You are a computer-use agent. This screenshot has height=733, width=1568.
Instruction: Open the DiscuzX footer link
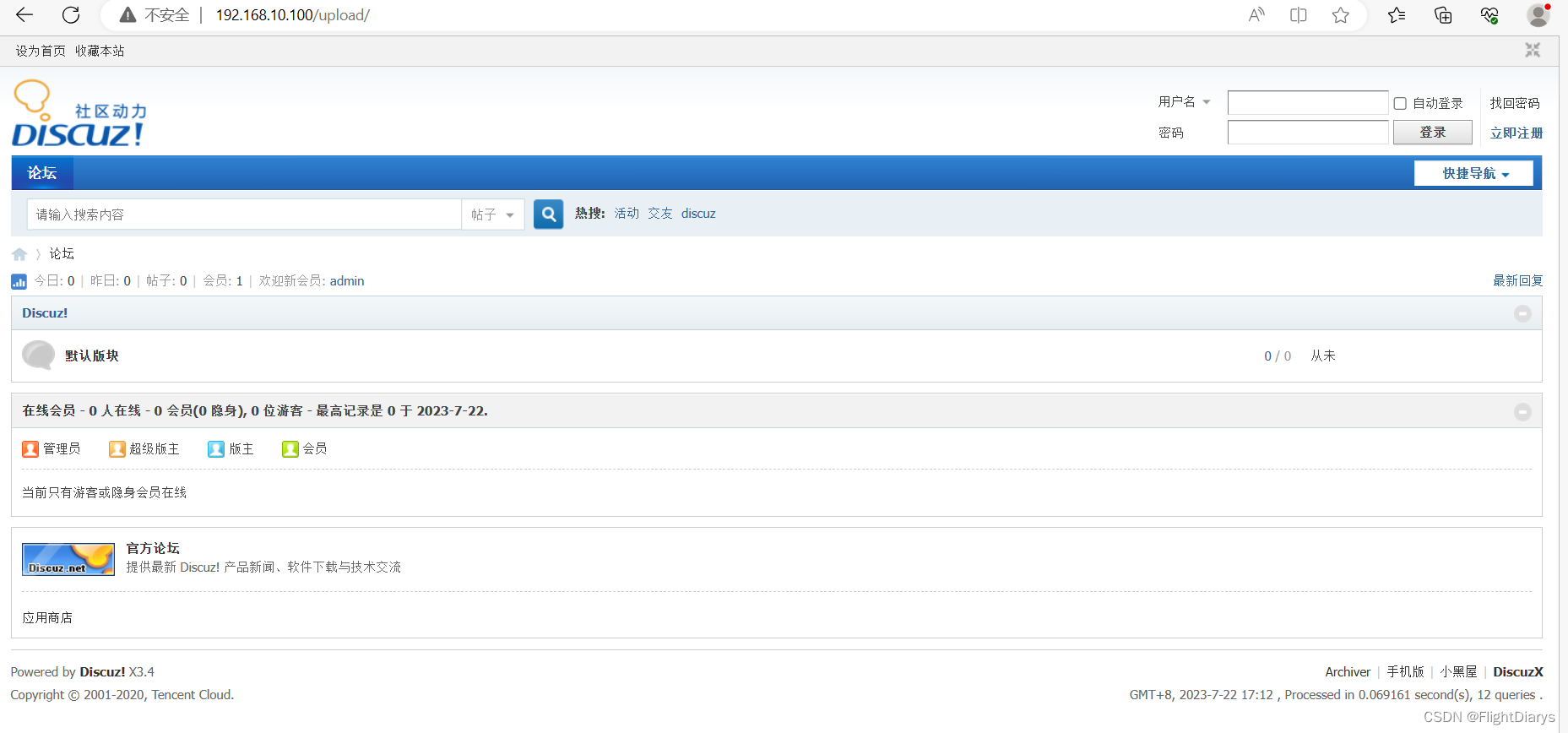click(1518, 672)
